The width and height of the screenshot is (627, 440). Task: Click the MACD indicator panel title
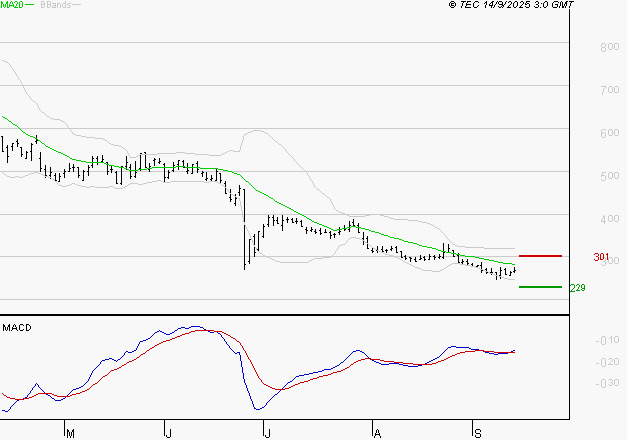click(x=16, y=327)
